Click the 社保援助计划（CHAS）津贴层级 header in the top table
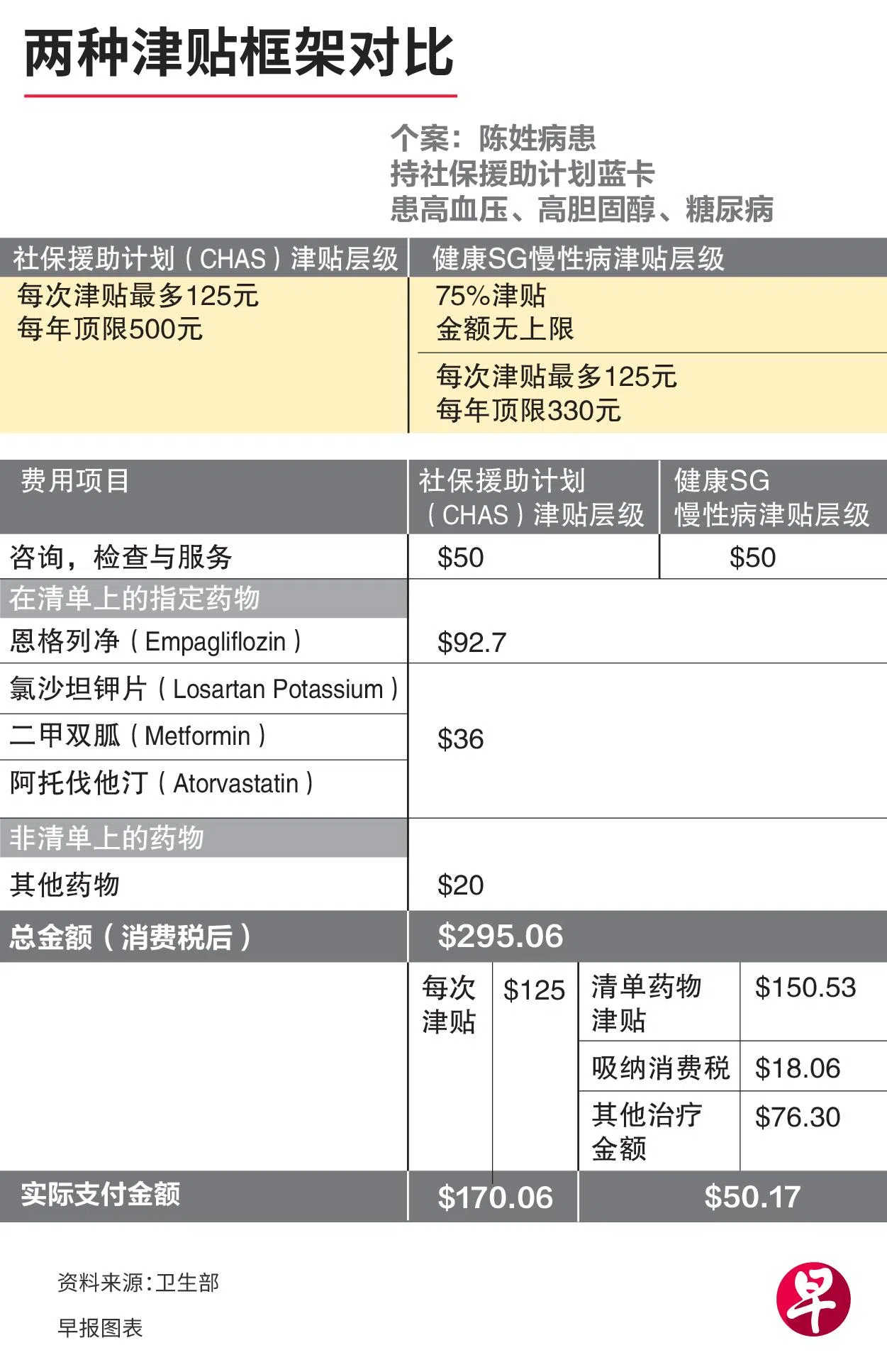 pos(206,258)
